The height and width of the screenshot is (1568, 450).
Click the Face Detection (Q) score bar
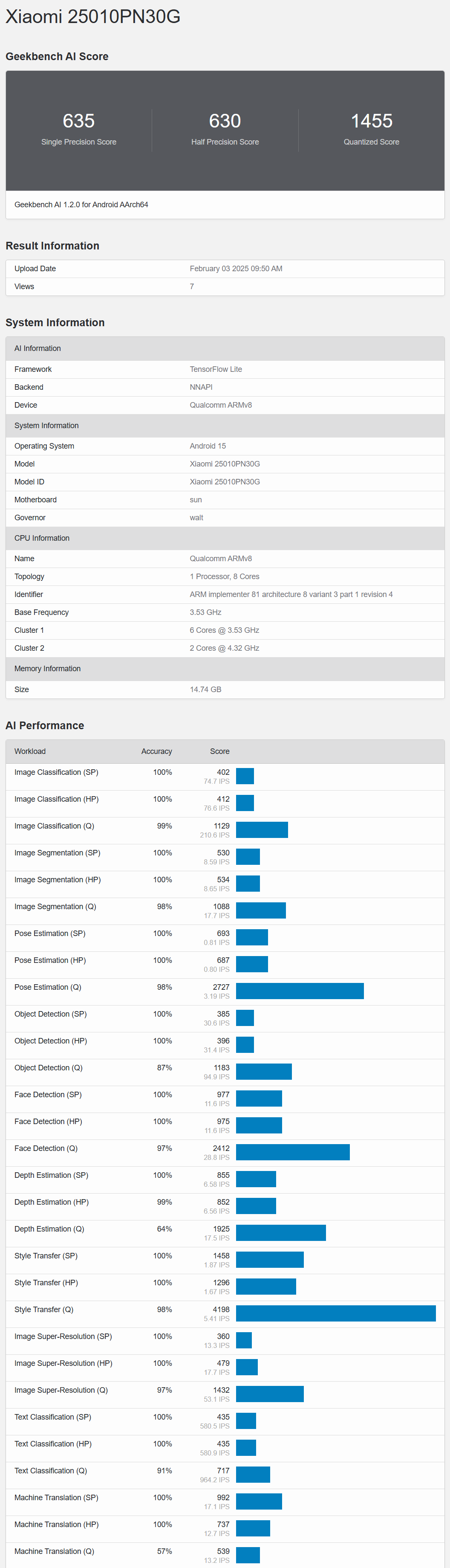[292, 1152]
